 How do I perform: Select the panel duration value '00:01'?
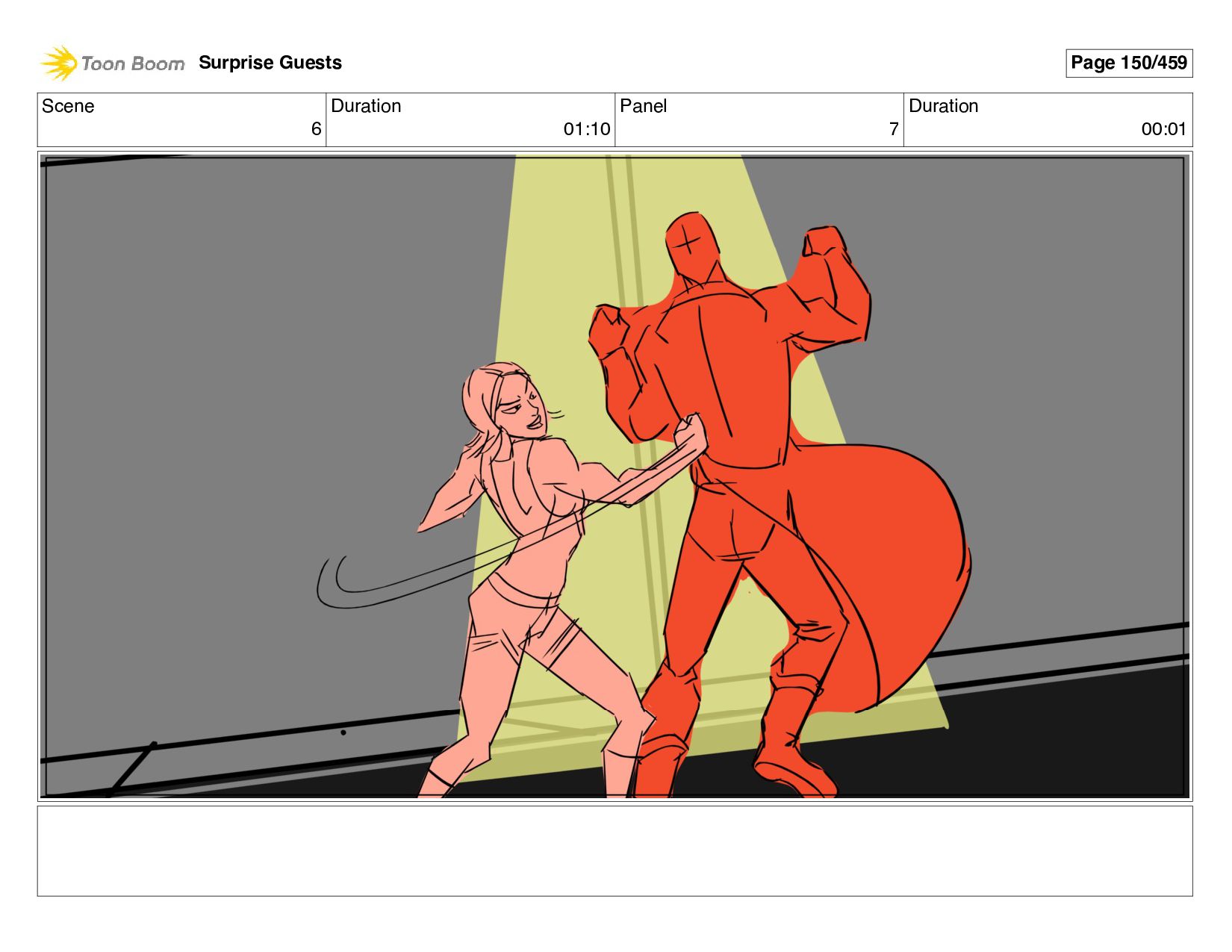pyautogui.click(x=1164, y=129)
